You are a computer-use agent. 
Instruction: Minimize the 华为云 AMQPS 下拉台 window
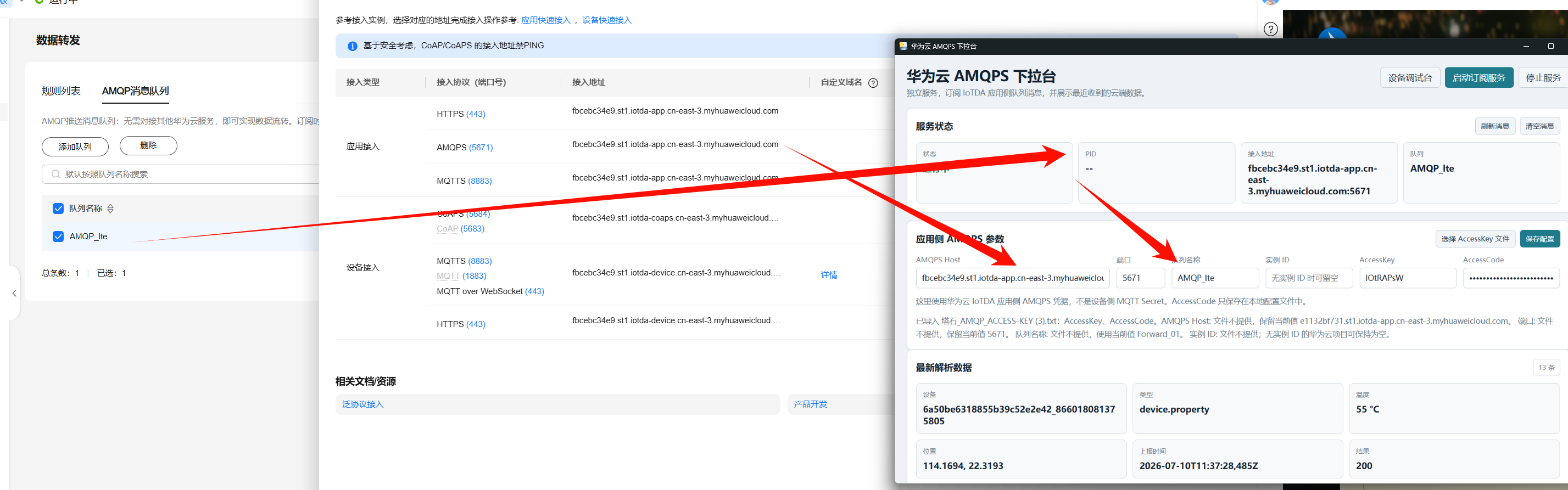tap(1526, 46)
